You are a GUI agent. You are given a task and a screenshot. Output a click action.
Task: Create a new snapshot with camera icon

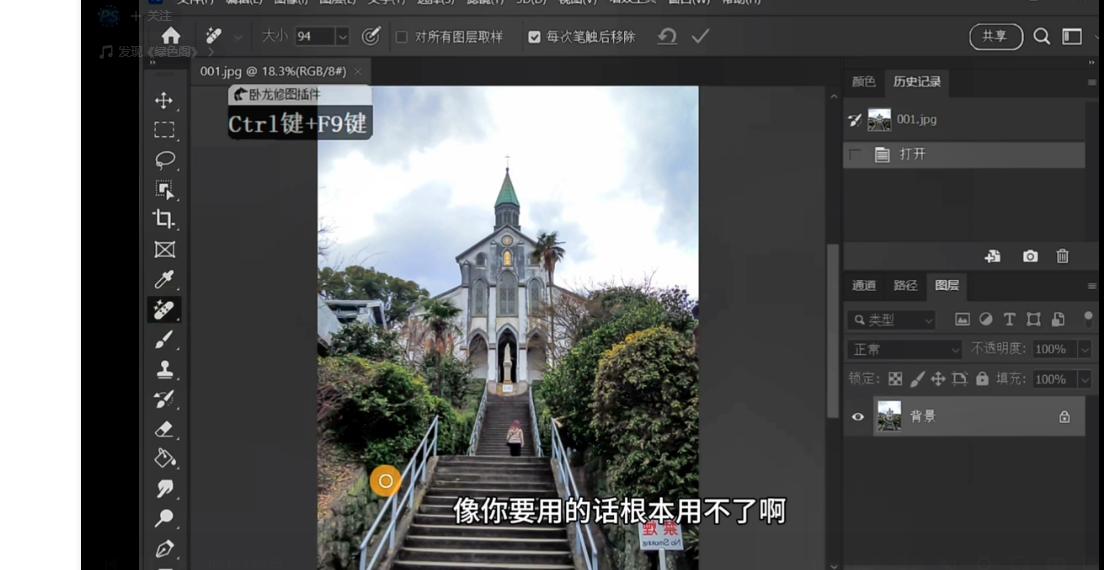[1030, 256]
